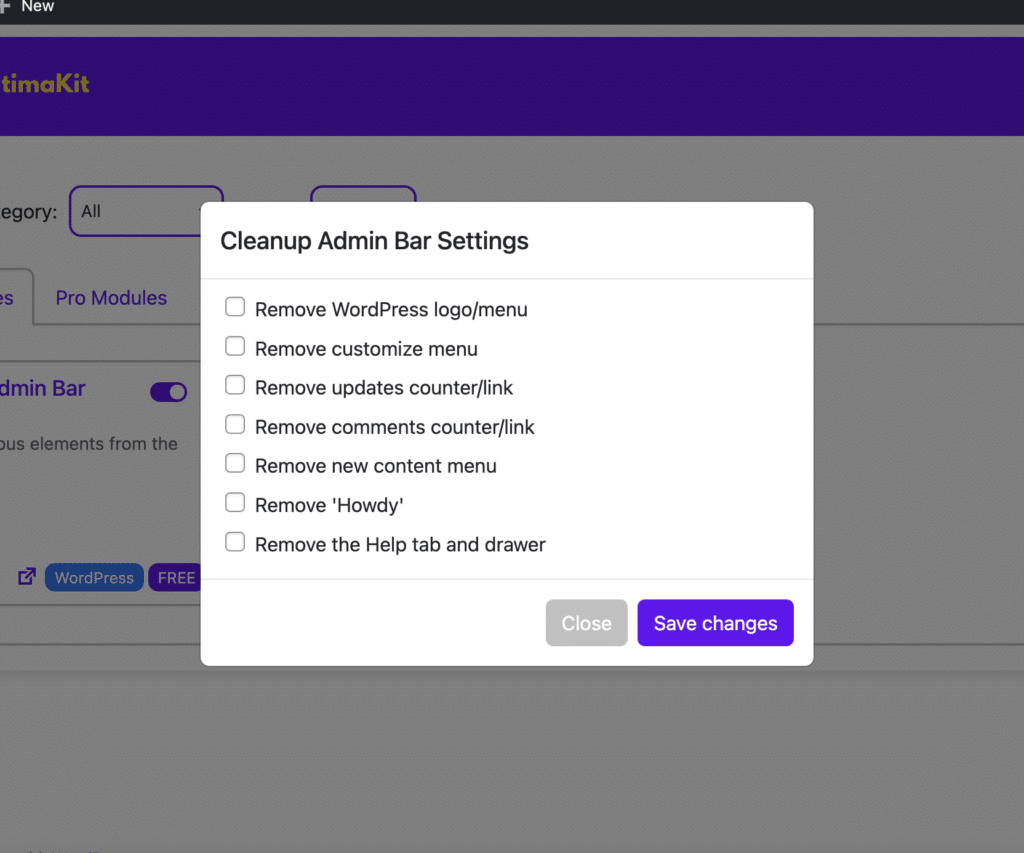Check Remove new content menu box
Viewport: 1024px width, 853px height.
click(235, 464)
